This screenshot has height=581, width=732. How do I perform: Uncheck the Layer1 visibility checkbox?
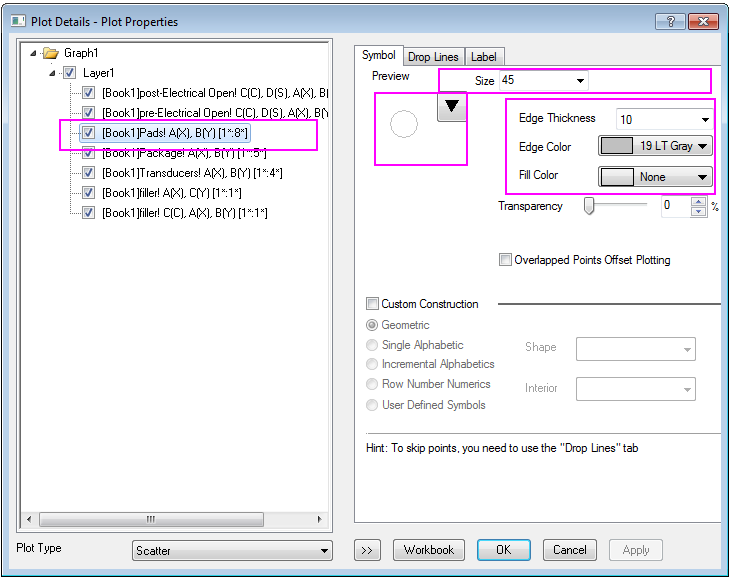(x=68, y=73)
